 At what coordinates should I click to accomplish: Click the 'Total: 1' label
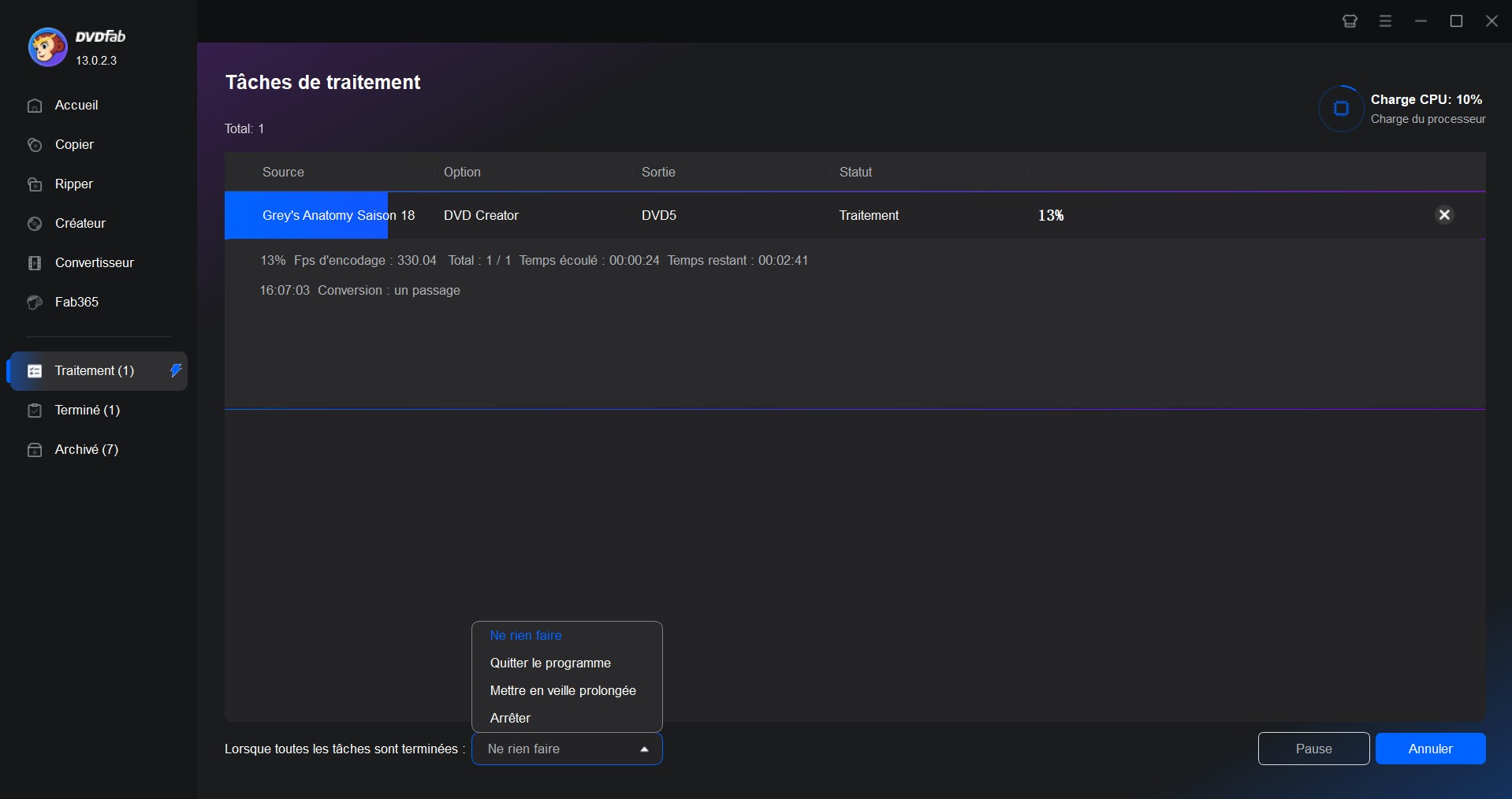coord(244,128)
